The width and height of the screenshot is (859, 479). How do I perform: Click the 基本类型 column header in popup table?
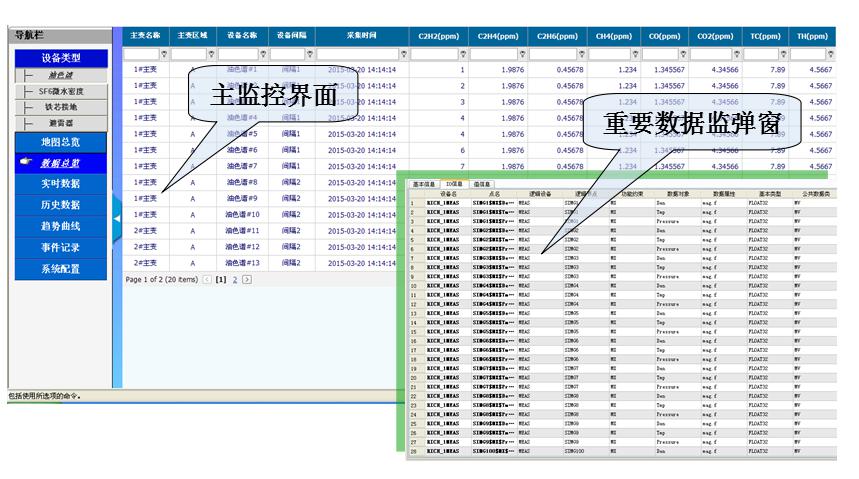click(x=770, y=194)
